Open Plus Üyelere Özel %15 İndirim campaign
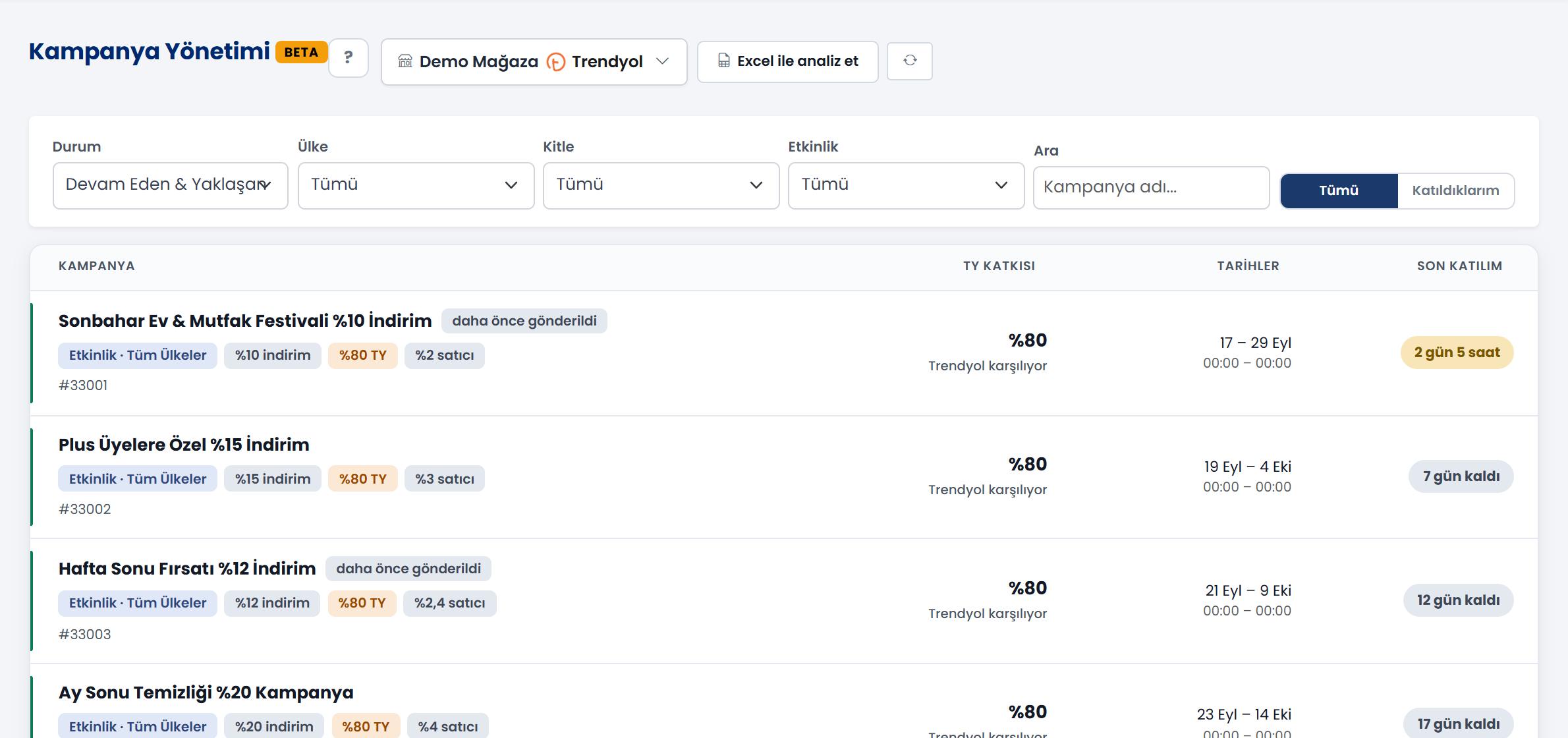This screenshot has width=1568, height=738. point(184,445)
